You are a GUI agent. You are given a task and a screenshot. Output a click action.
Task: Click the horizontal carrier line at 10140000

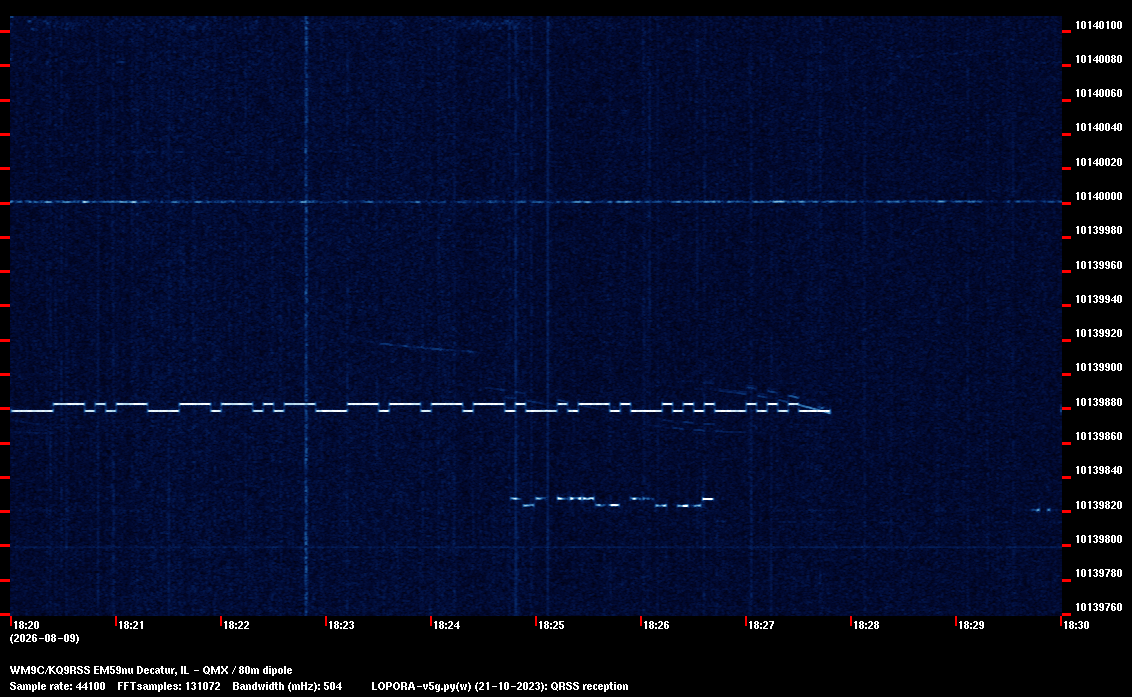click(x=536, y=202)
